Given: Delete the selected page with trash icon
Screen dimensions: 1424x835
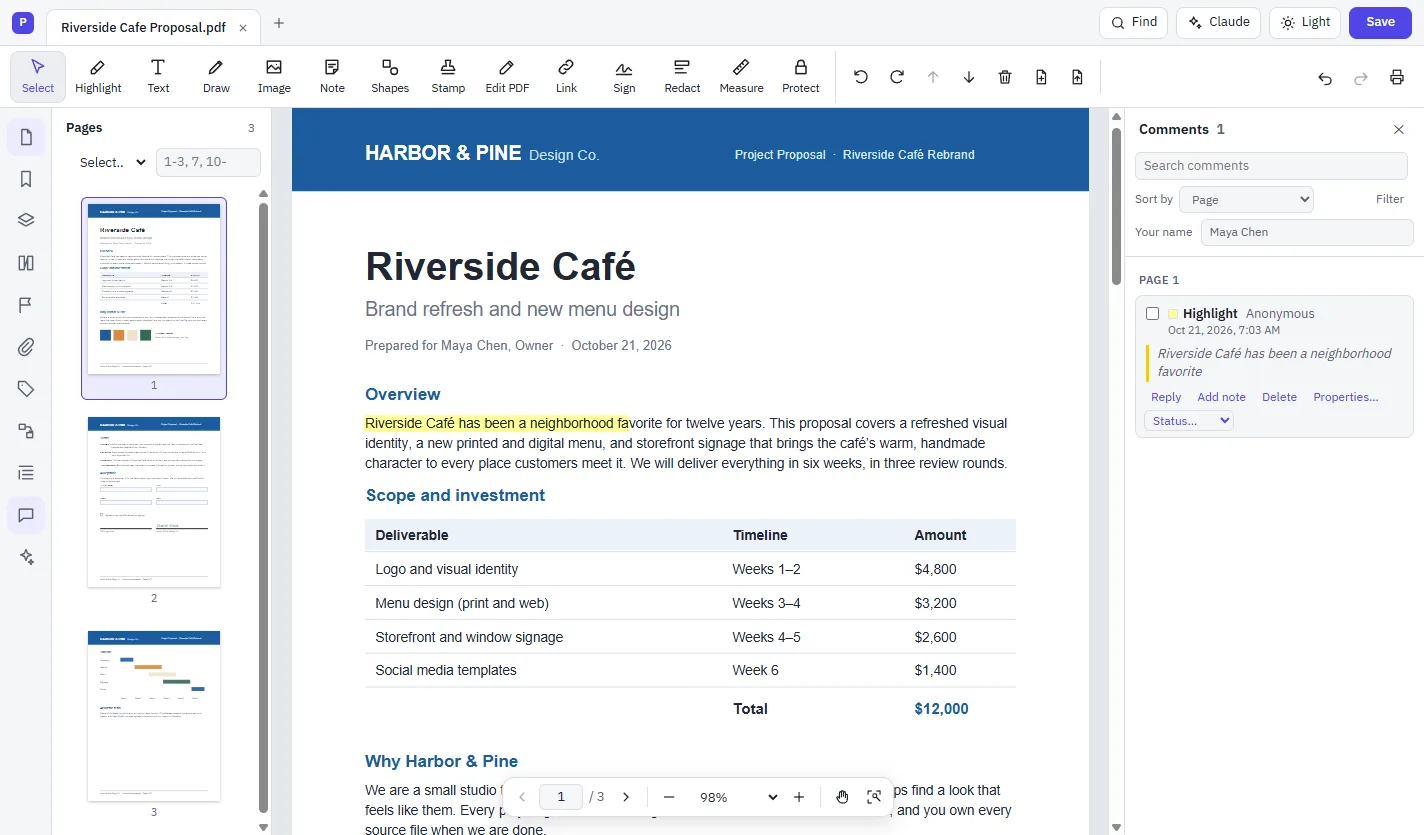Looking at the screenshot, I should [x=1005, y=77].
